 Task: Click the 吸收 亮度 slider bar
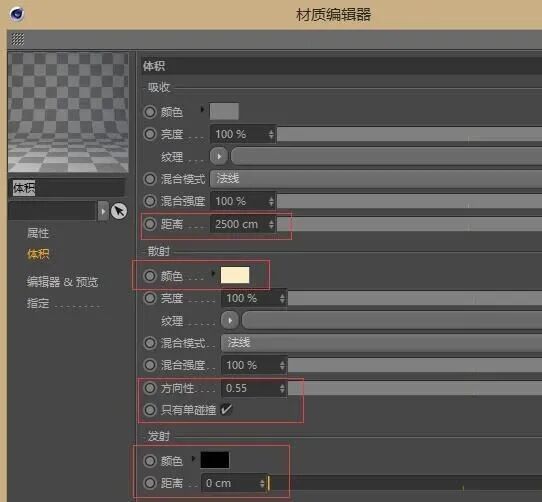pos(409,134)
